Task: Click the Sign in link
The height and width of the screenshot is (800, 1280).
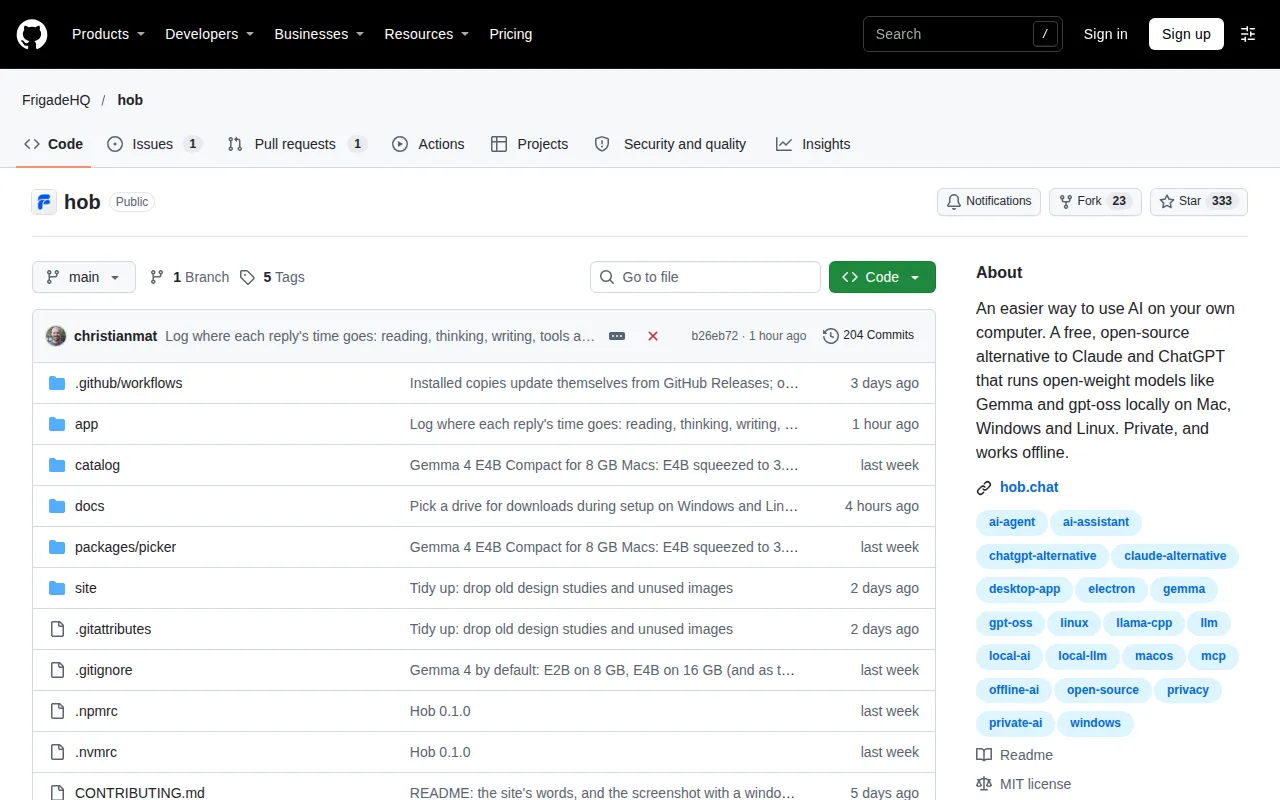Action: (1105, 34)
